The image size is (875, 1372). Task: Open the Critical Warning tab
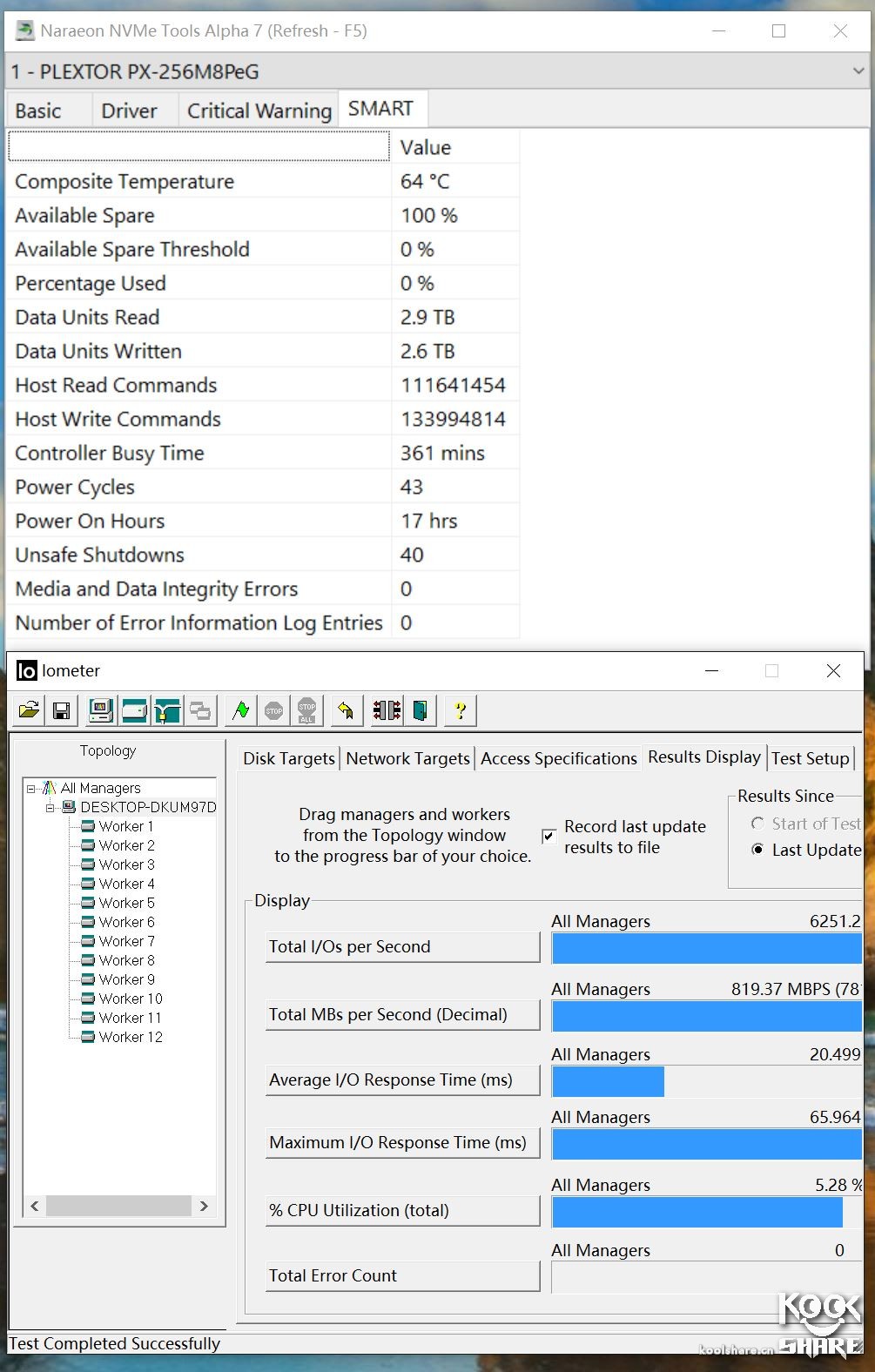259,111
